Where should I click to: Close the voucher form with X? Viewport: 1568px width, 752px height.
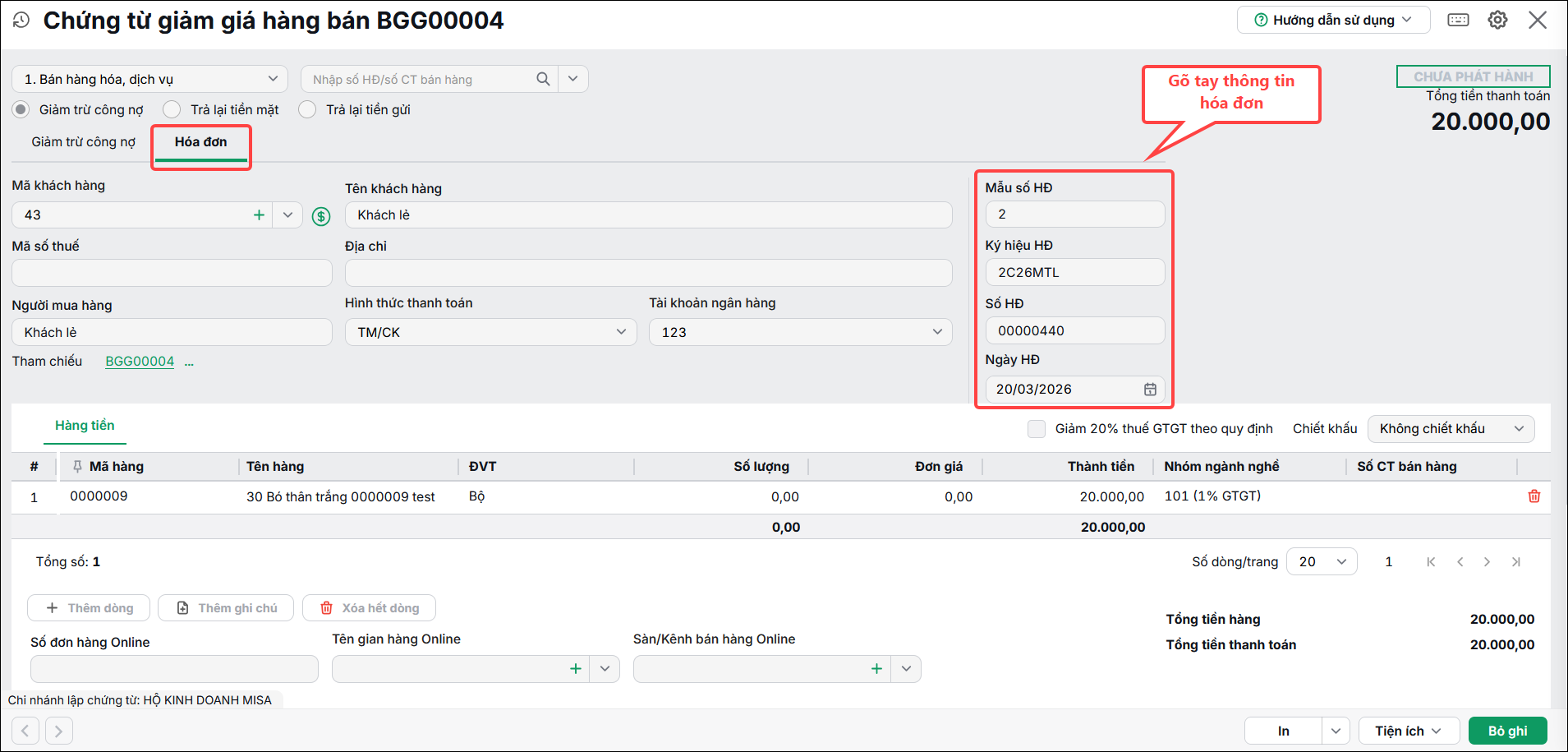1538,20
